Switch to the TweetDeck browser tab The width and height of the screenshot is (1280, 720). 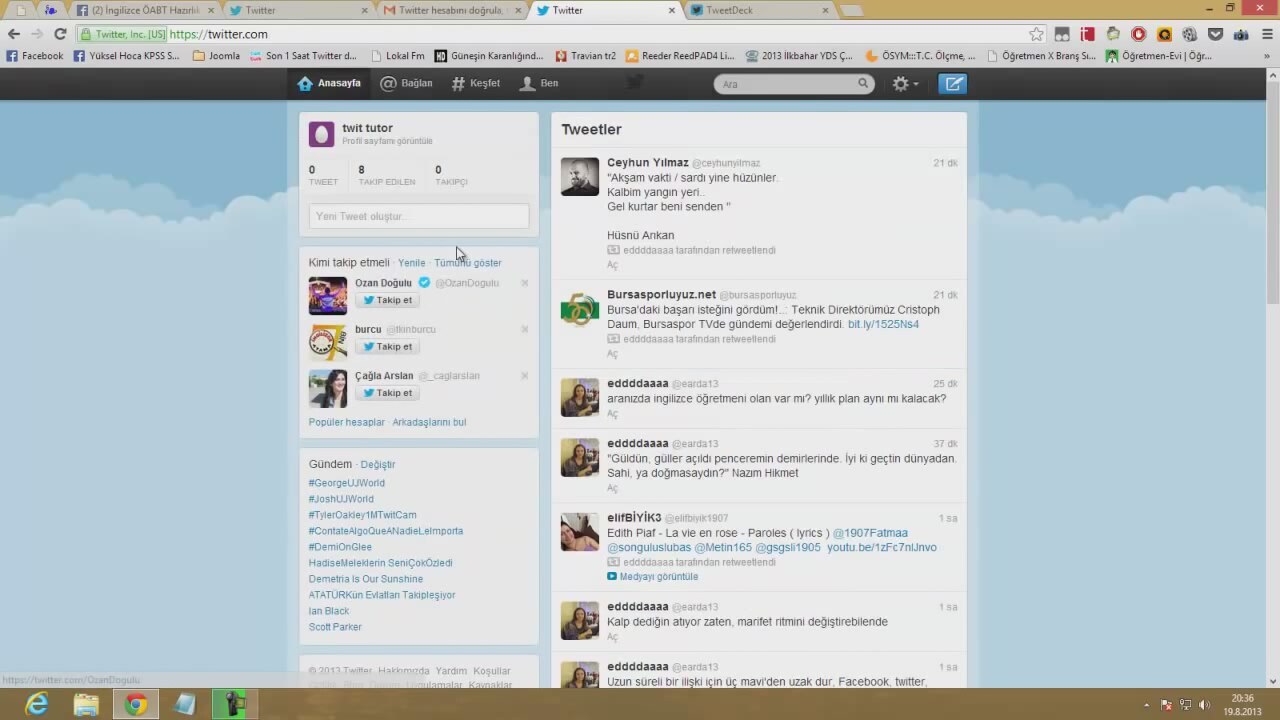click(x=756, y=10)
